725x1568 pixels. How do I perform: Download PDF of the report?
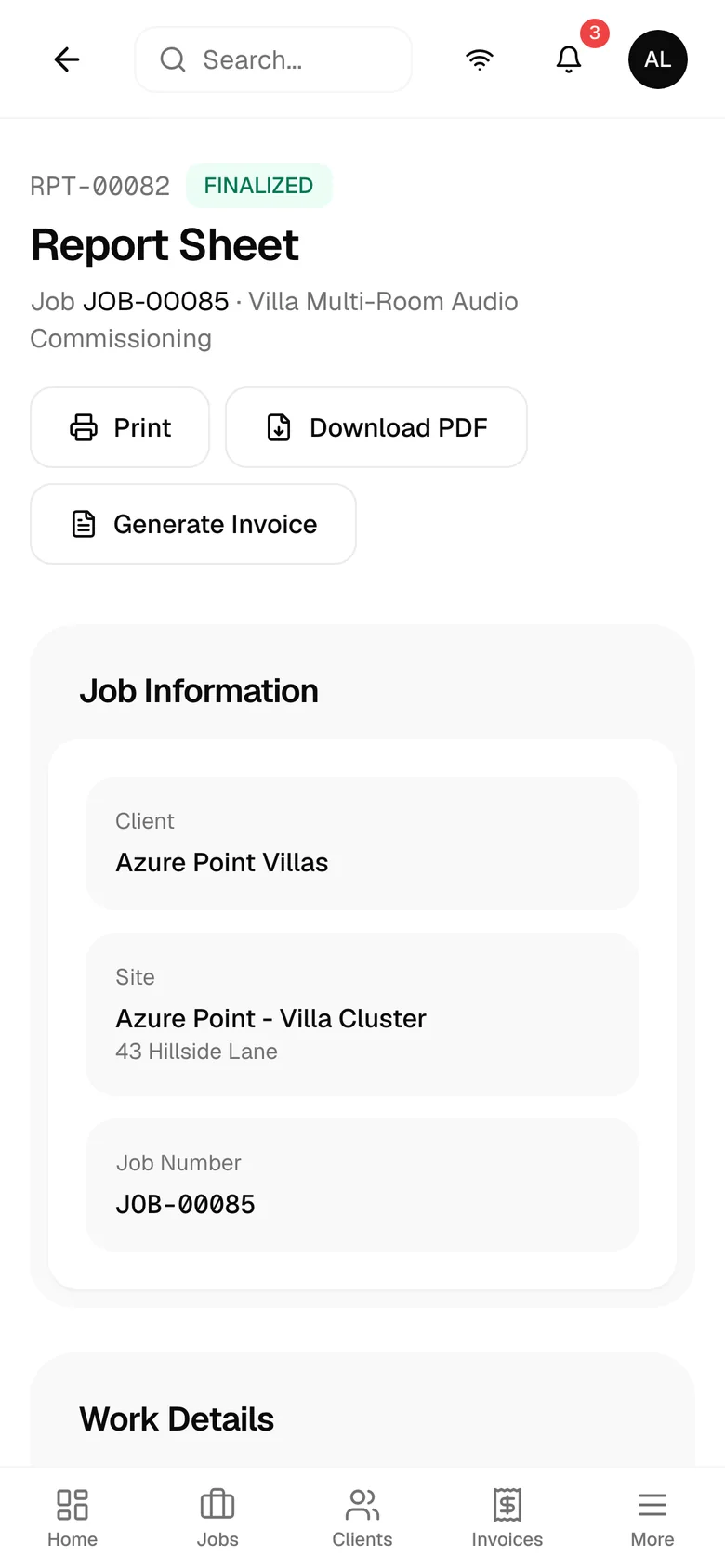coord(376,427)
